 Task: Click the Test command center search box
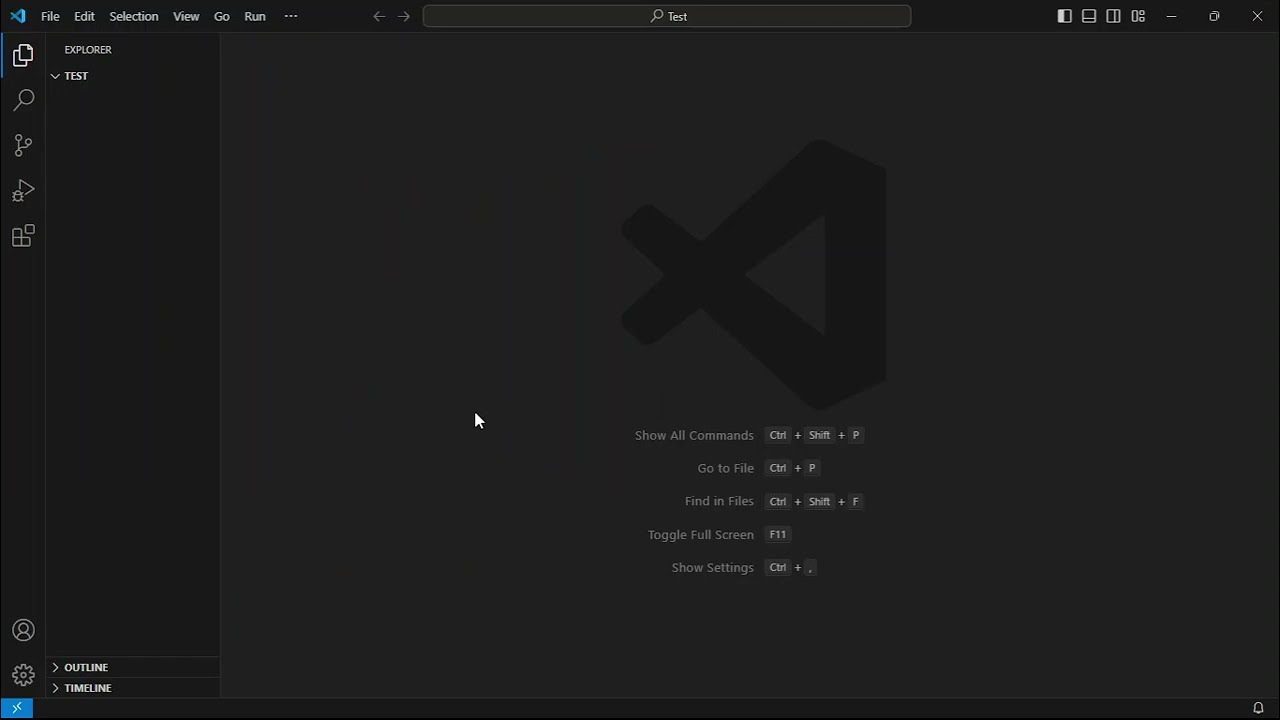tap(667, 16)
